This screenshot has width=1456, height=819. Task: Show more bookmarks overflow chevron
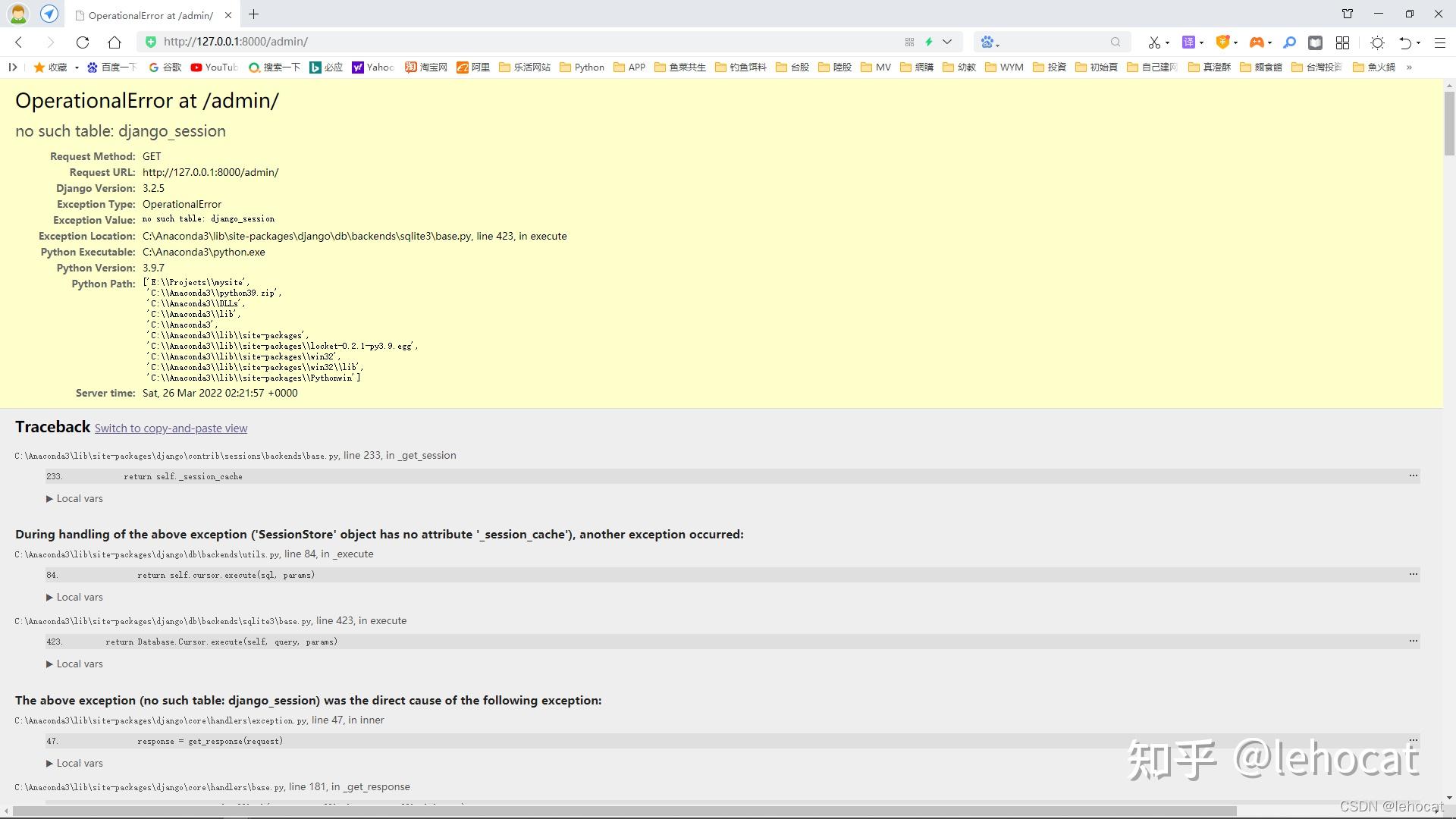click(x=1409, y=67)
